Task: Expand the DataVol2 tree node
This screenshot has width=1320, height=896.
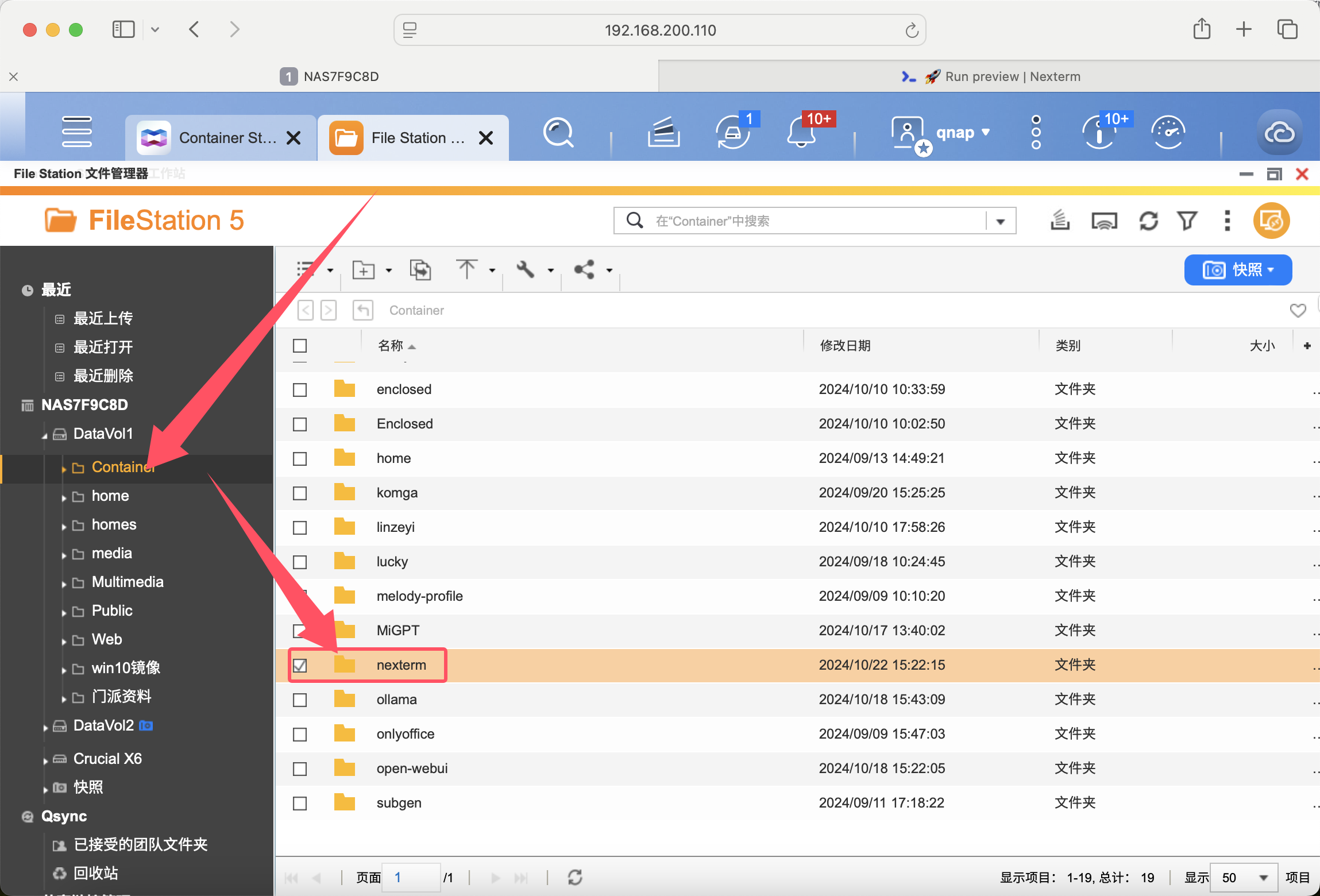Action: pyautogui.click(x=45, y=727)
